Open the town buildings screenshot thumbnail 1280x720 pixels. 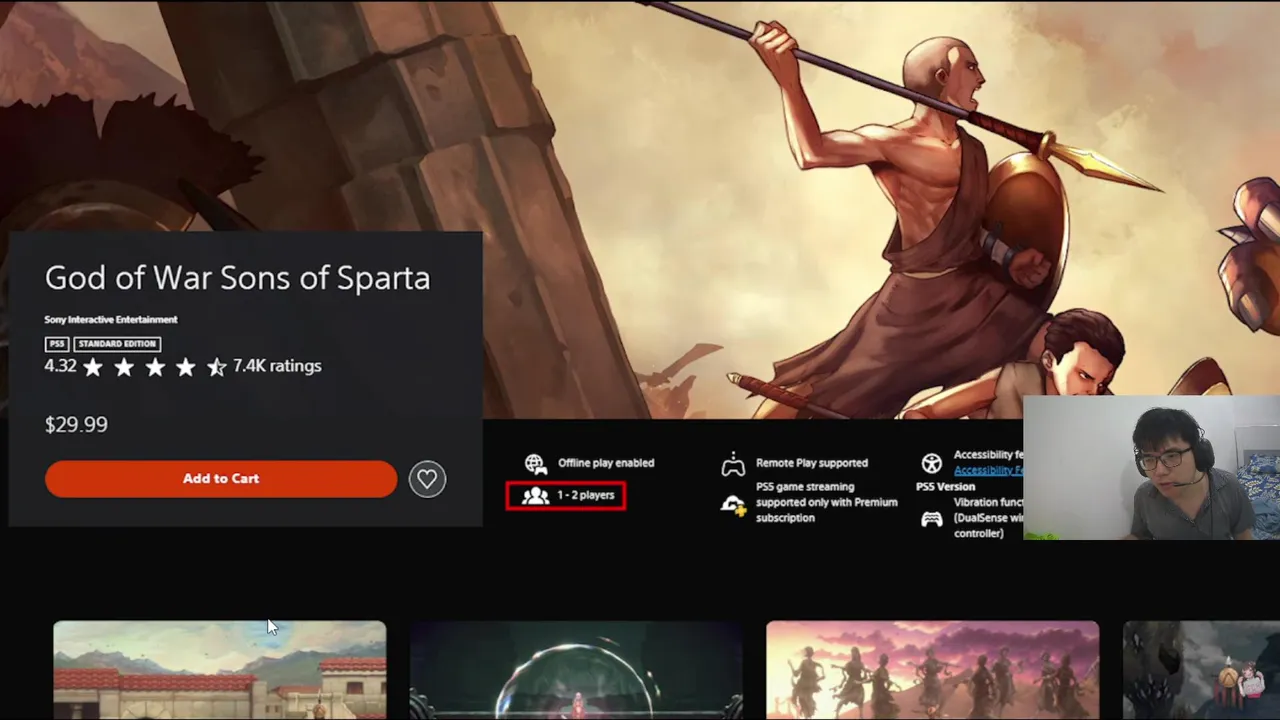tap(220, 670)
